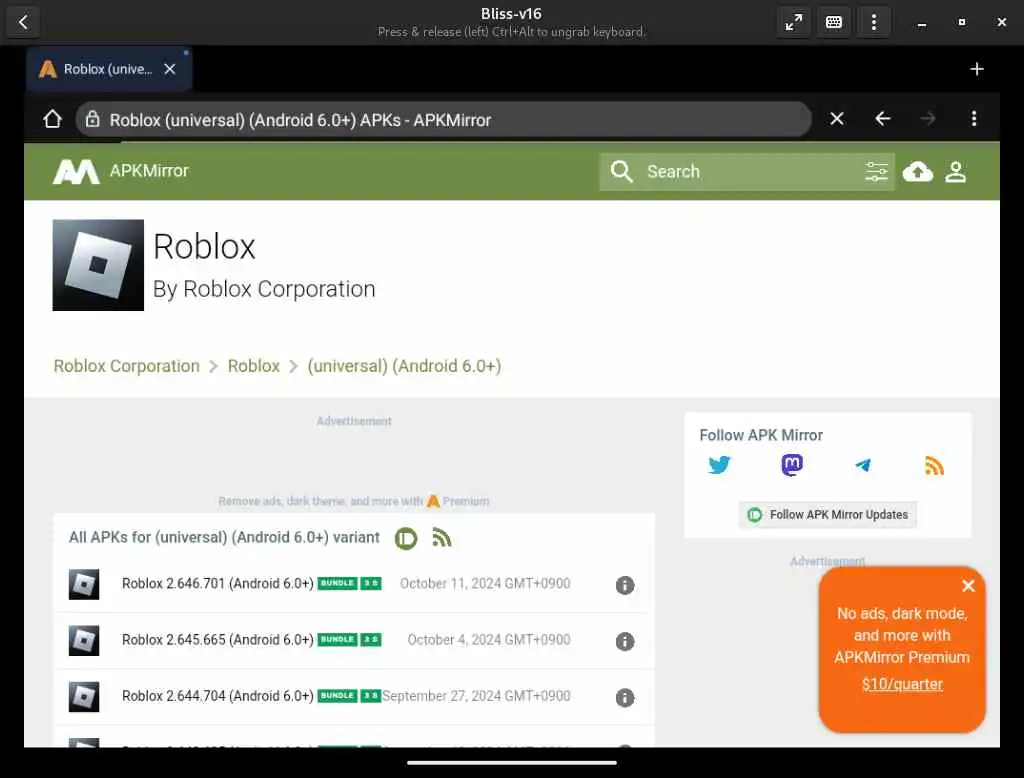
Task: Expand info for Roblox 2.646.701
Action: coord(625,585)
